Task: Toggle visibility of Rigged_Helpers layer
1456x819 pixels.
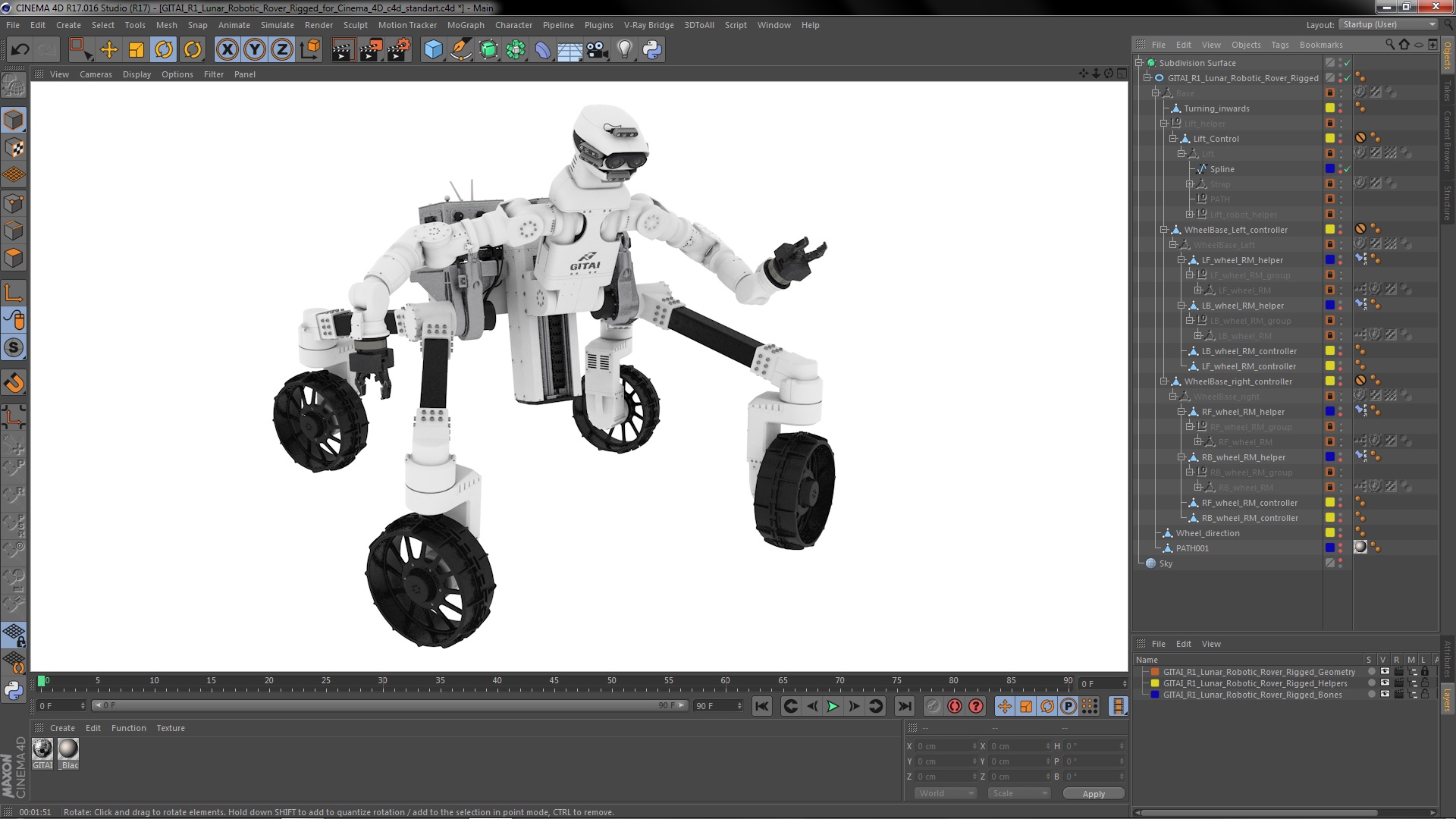Action: [x=1385, y=683]
